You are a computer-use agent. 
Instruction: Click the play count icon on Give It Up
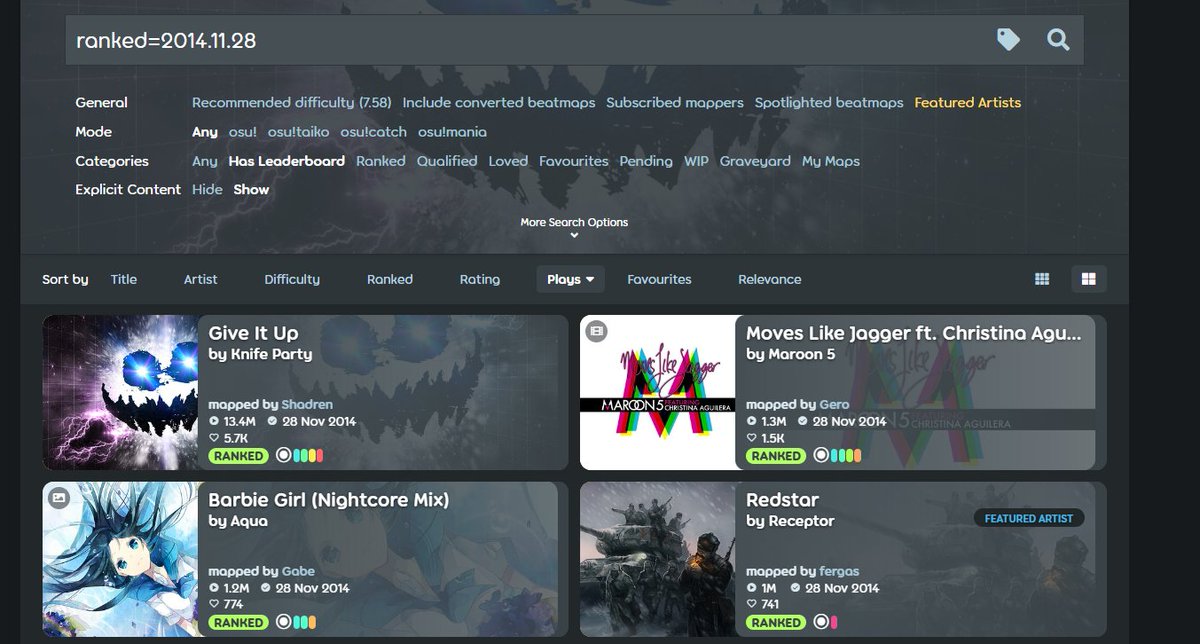214,421
